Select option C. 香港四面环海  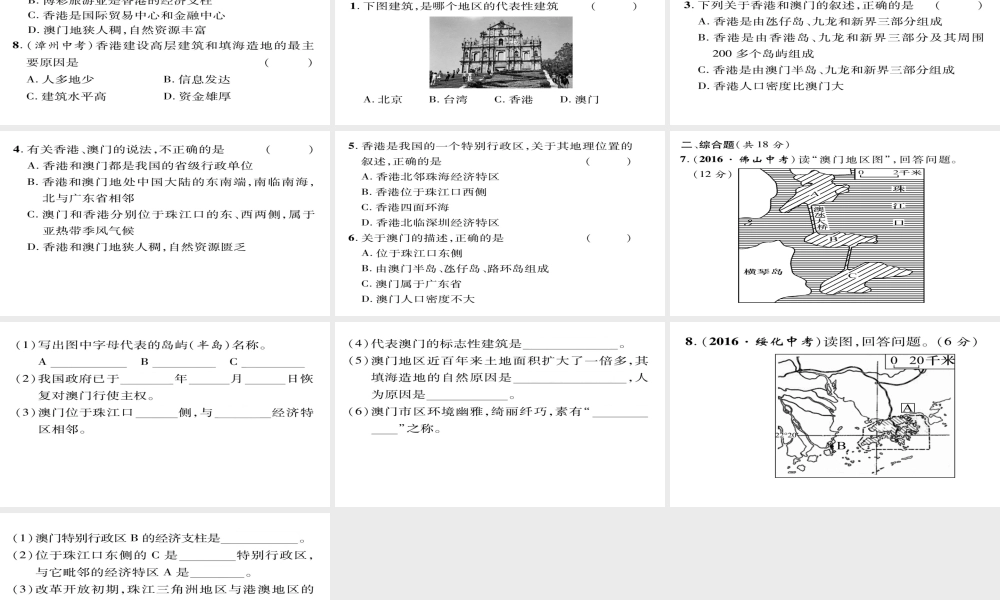tap(405, 207)
